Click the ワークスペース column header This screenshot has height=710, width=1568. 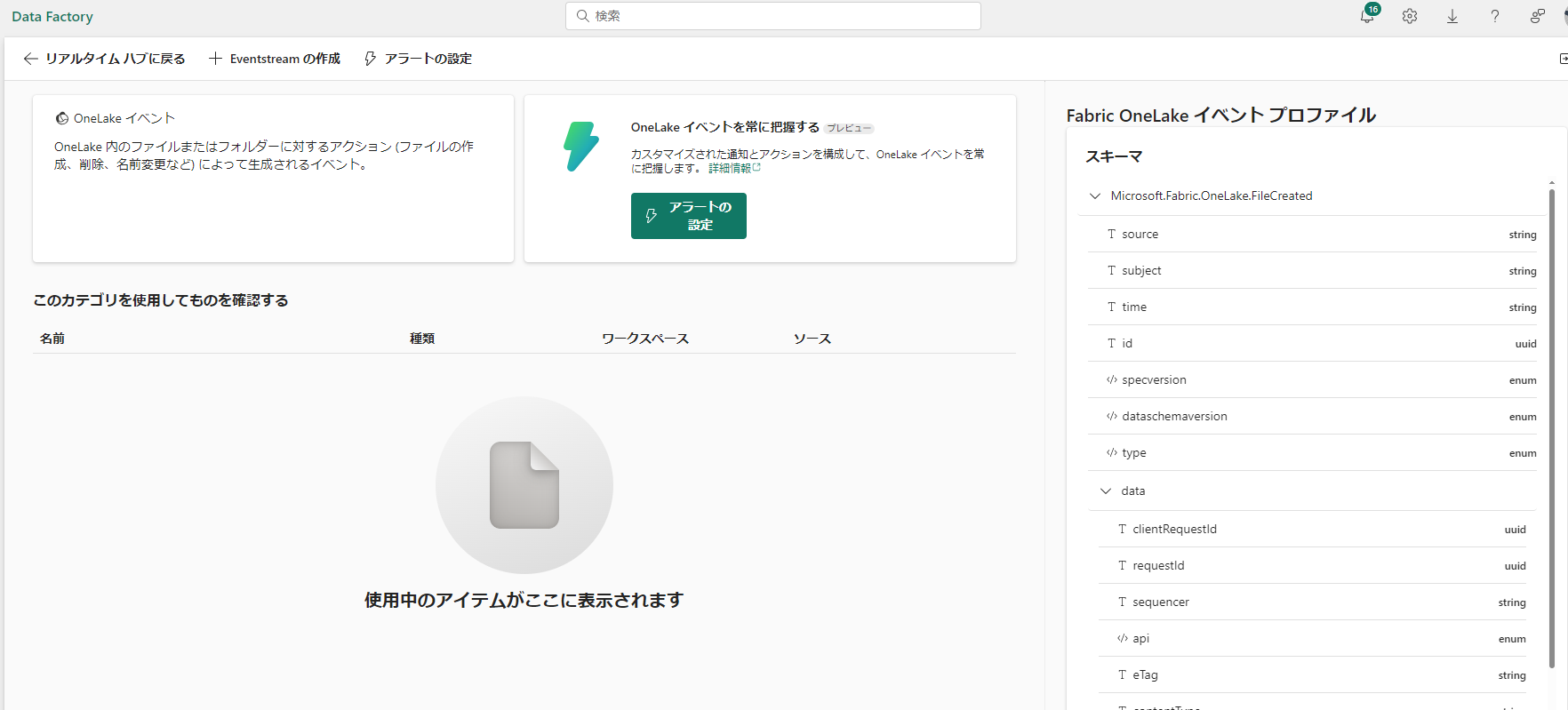tap(645, 339)
